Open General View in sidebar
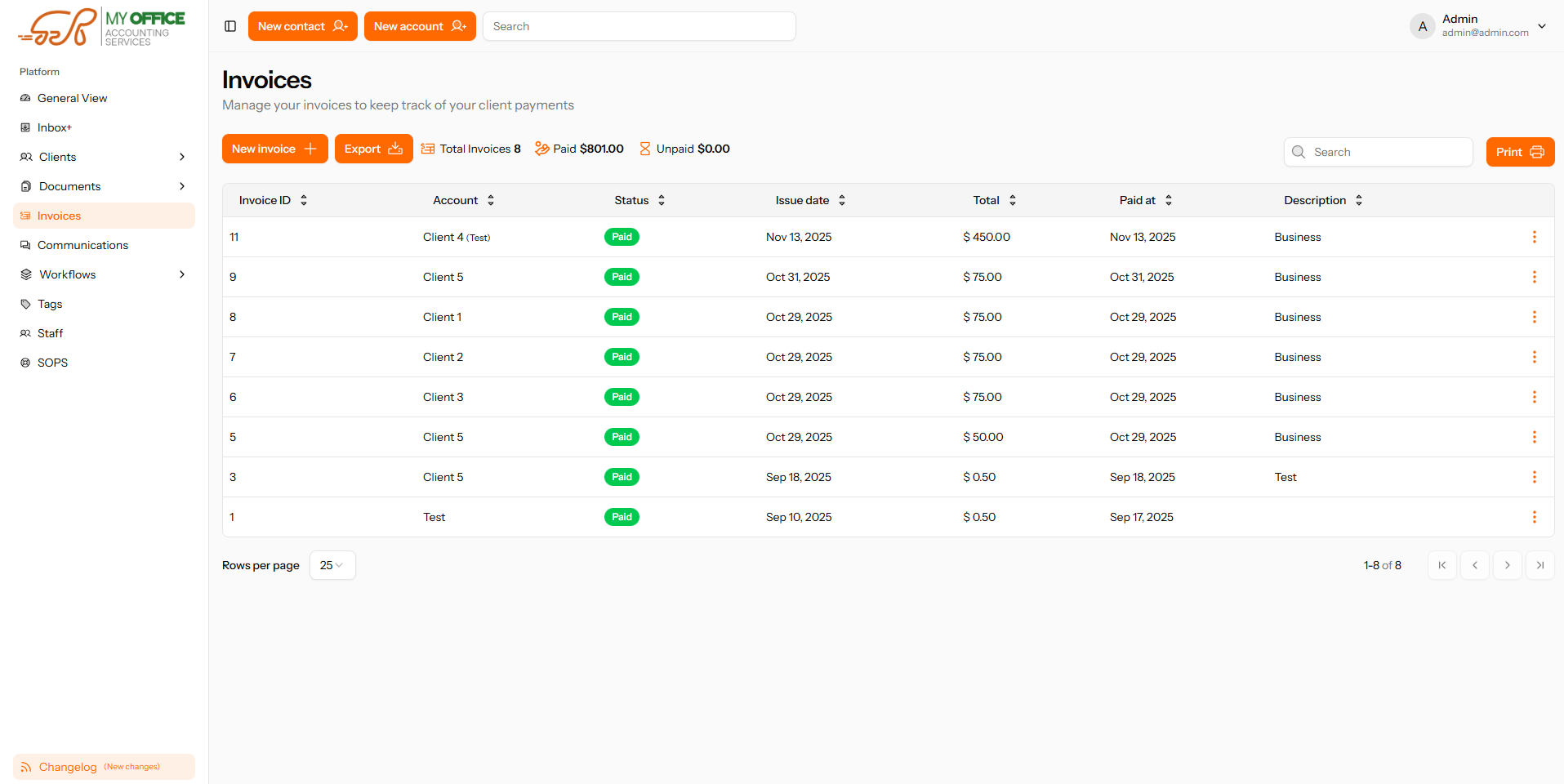The image size is (1564, 784). click(104, 98)
